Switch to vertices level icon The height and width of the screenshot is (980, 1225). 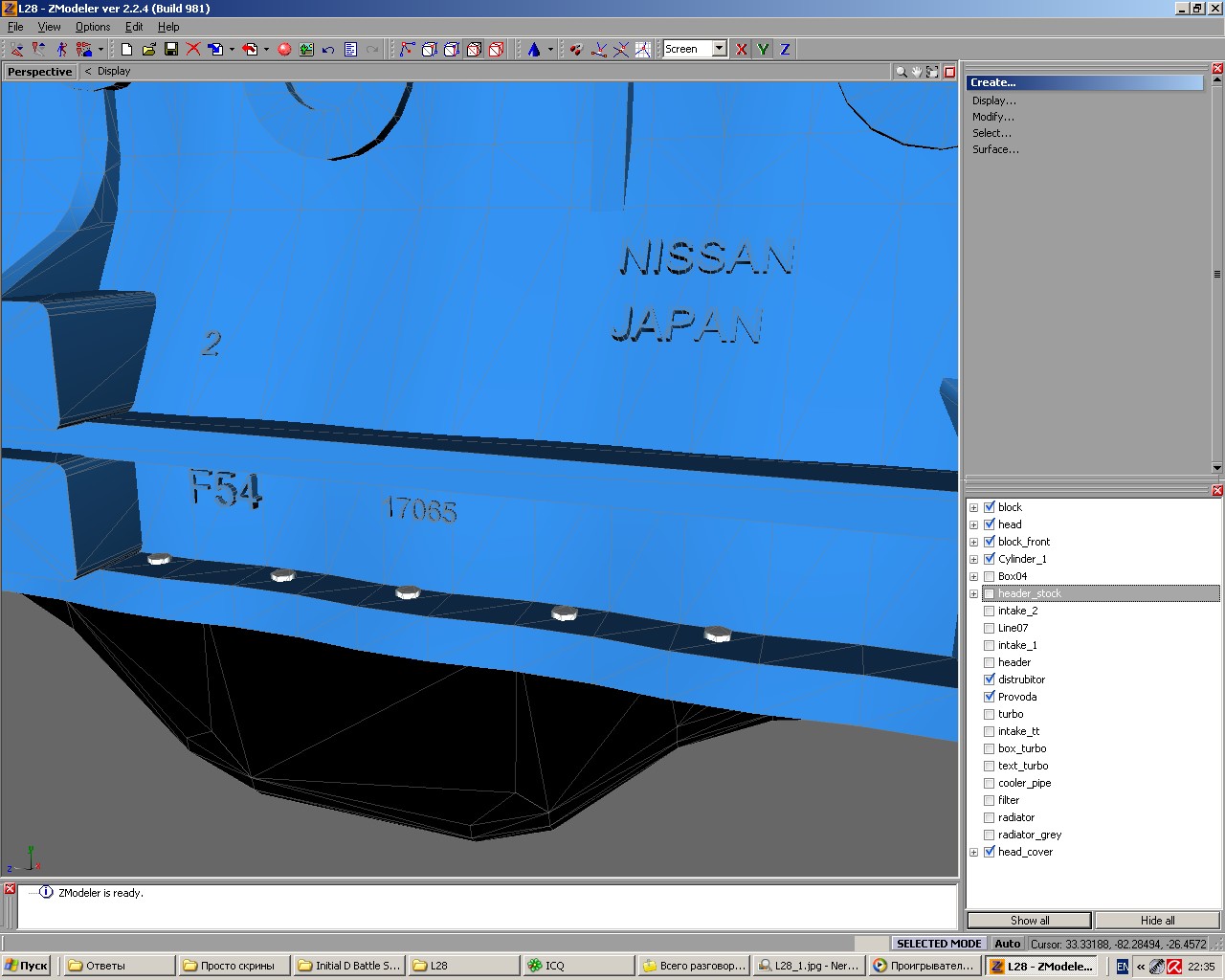point(408,49)
